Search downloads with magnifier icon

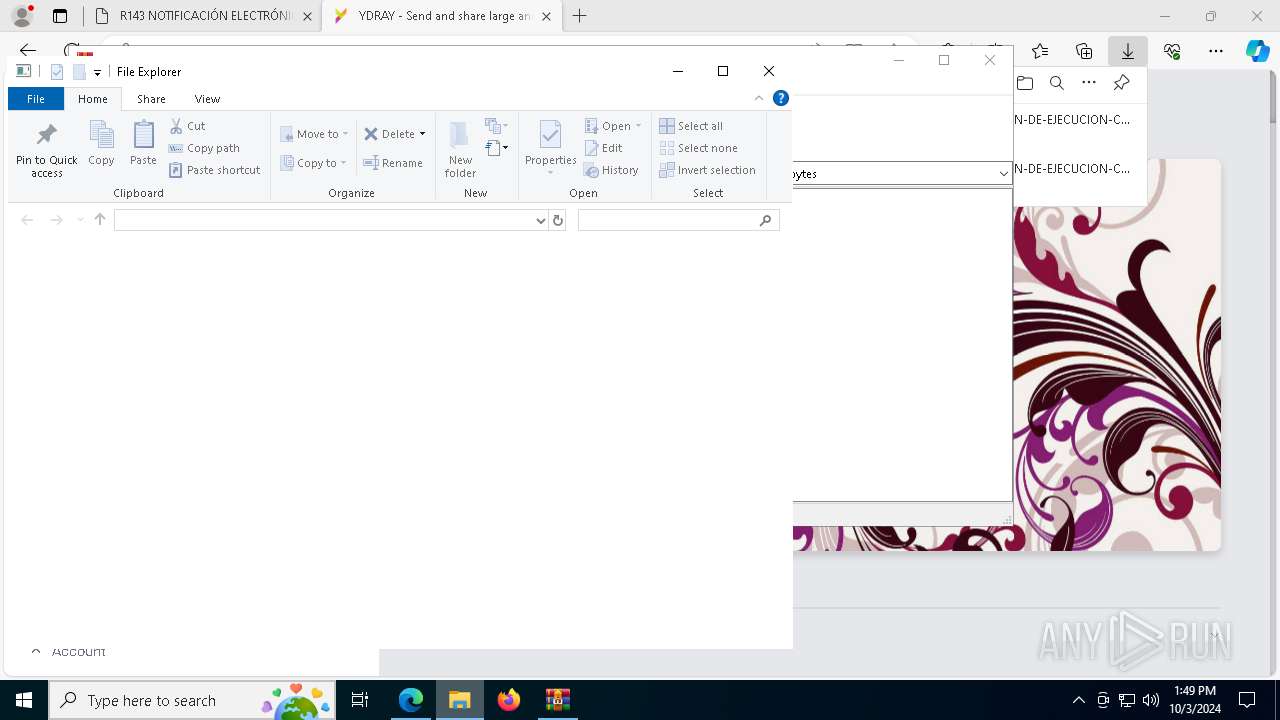point(1056,83)
